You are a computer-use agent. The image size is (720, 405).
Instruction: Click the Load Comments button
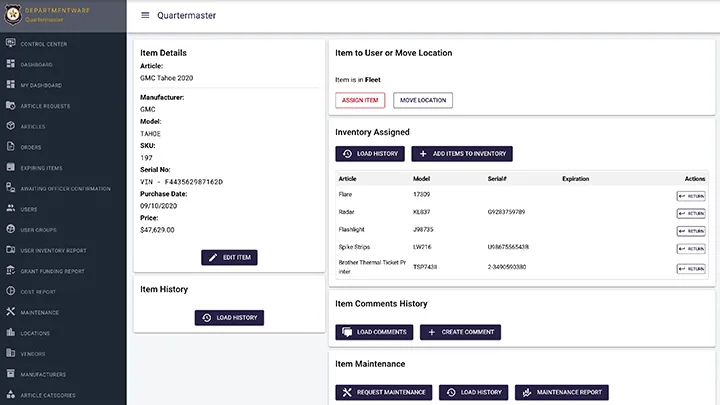[374, 332]
